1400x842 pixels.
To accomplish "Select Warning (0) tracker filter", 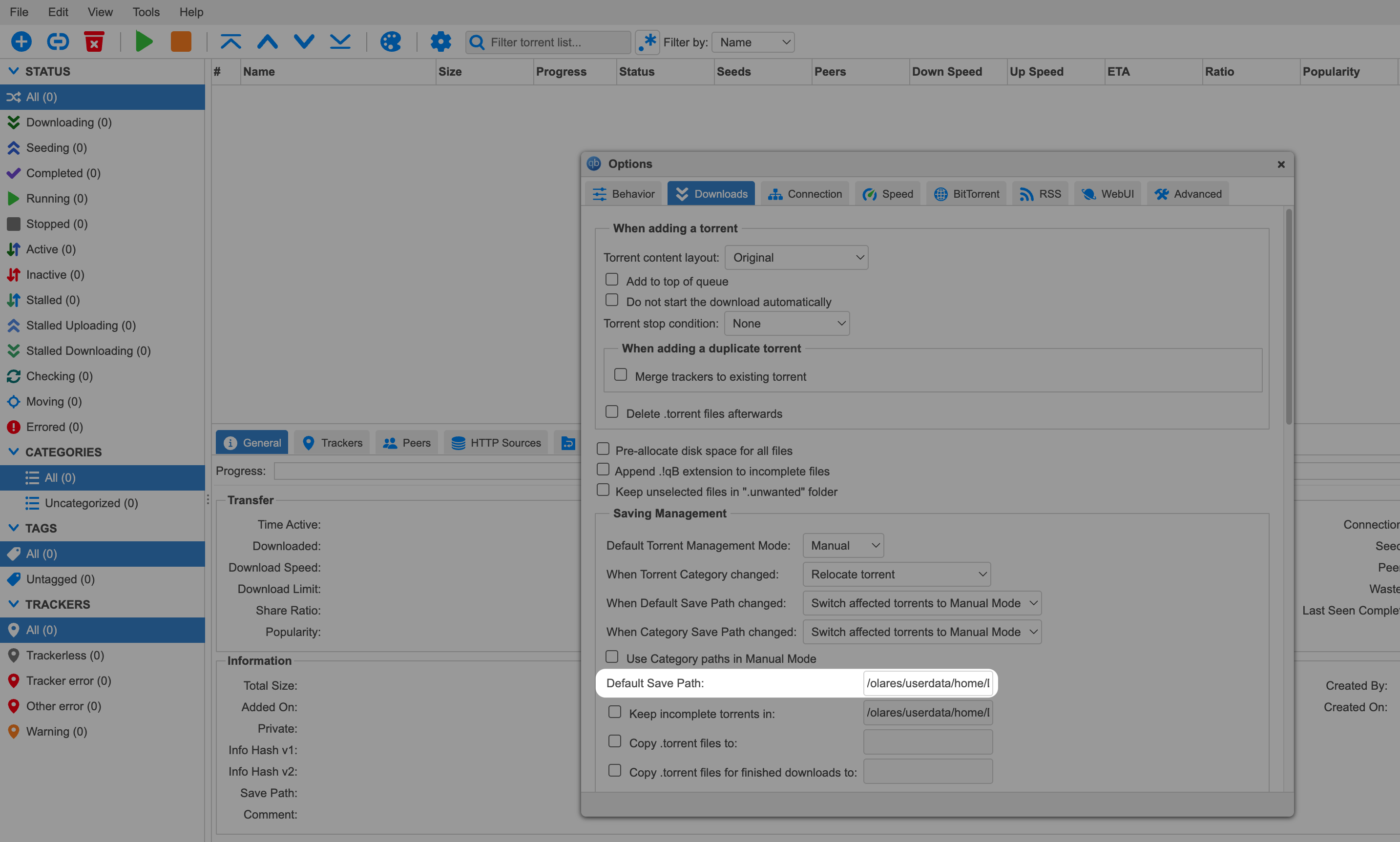I will pos(102,731).
